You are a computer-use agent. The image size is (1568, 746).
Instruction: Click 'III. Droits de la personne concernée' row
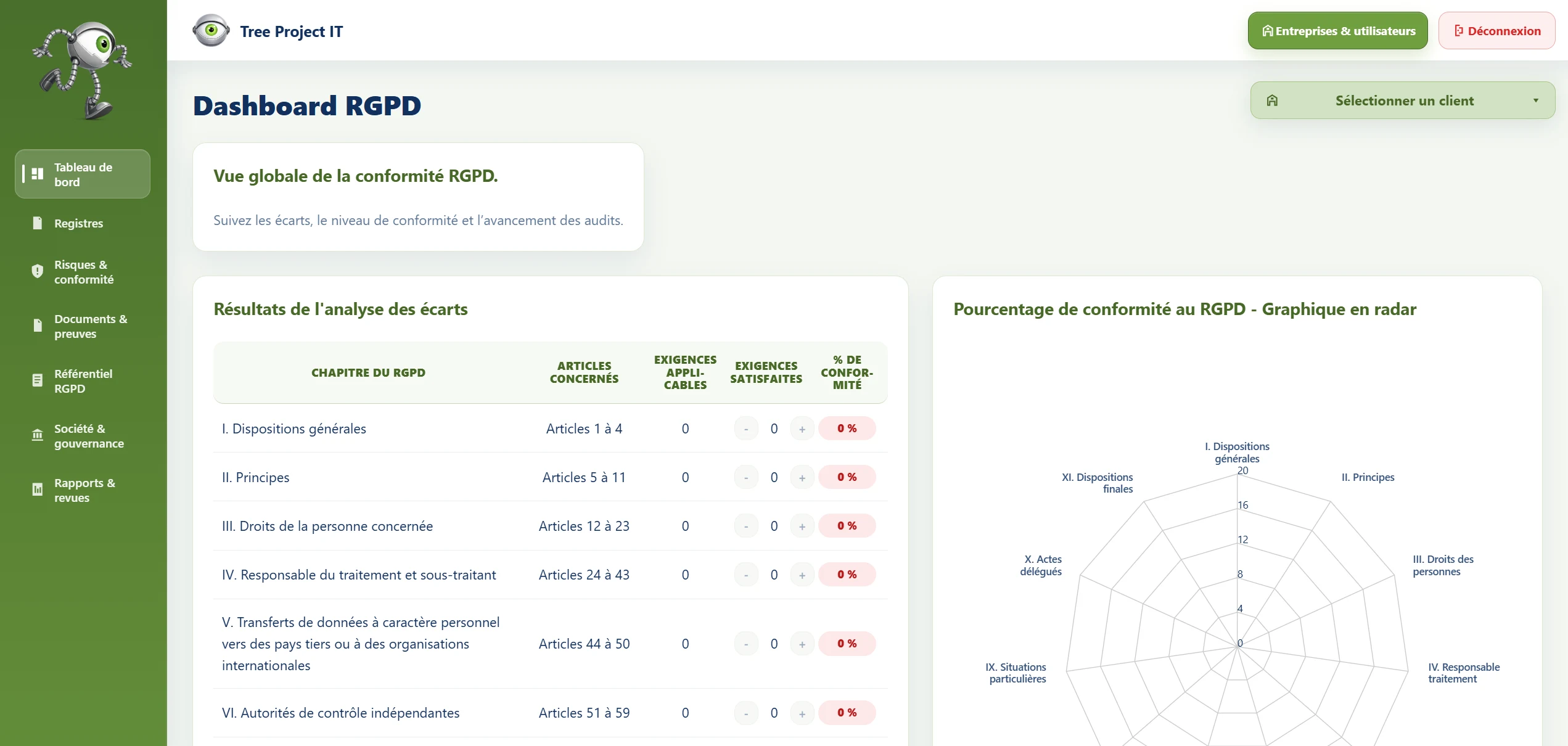(x=327, y=526)
